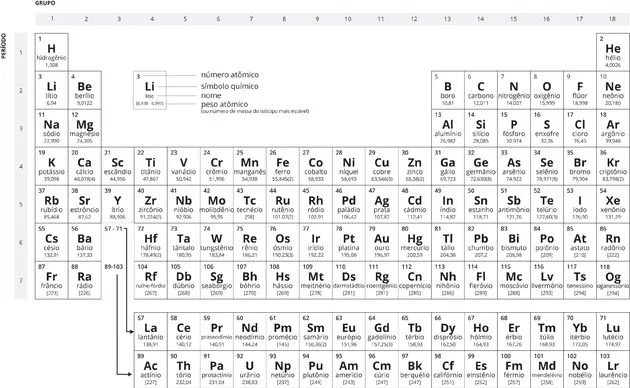Click the Iodine (I) iodo cell
This screenshot has width=630, height=388.
point(580,204)
